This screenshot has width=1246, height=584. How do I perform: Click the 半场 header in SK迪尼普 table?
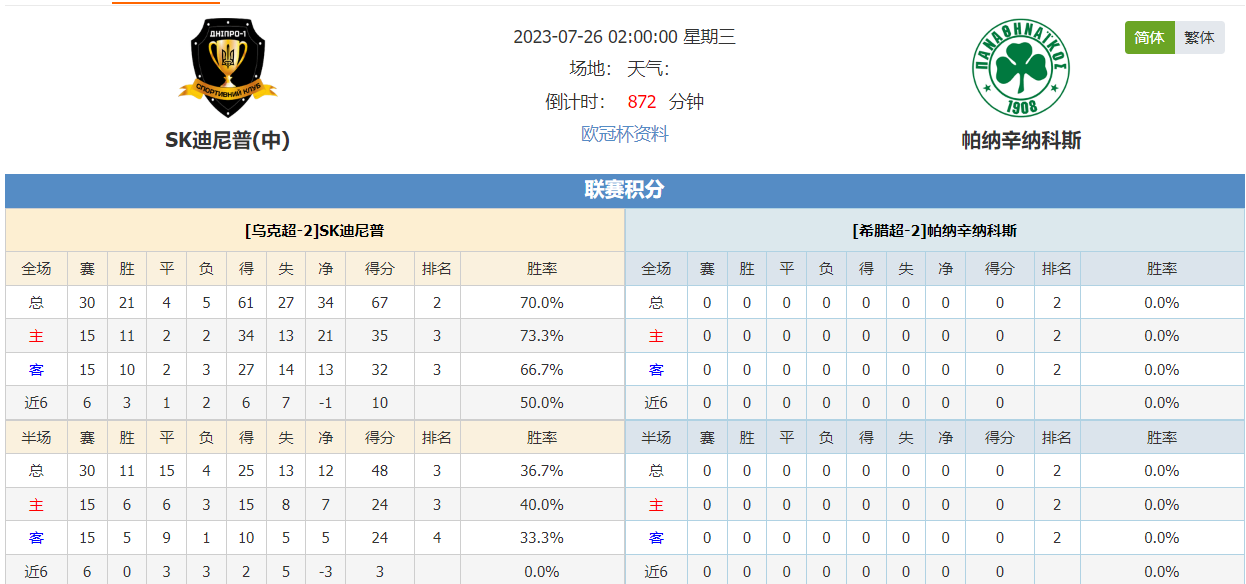pos(37,438)
